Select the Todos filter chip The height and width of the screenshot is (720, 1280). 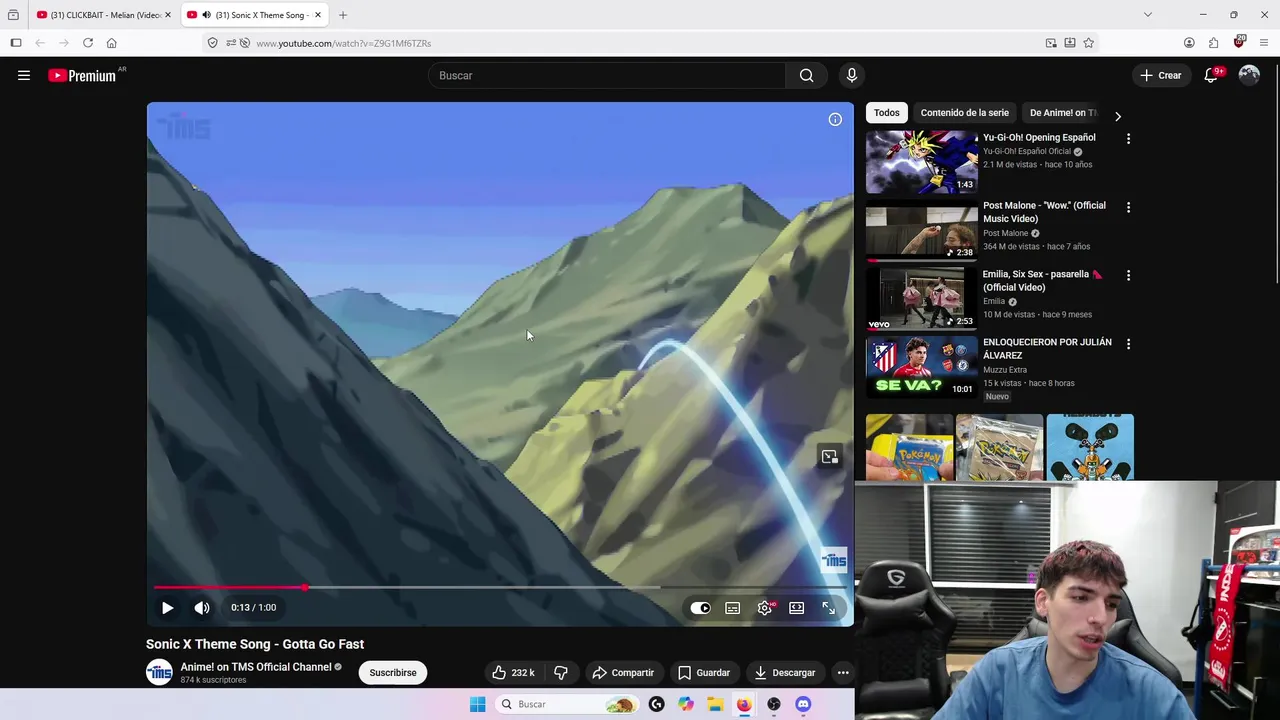click(887, 113)
